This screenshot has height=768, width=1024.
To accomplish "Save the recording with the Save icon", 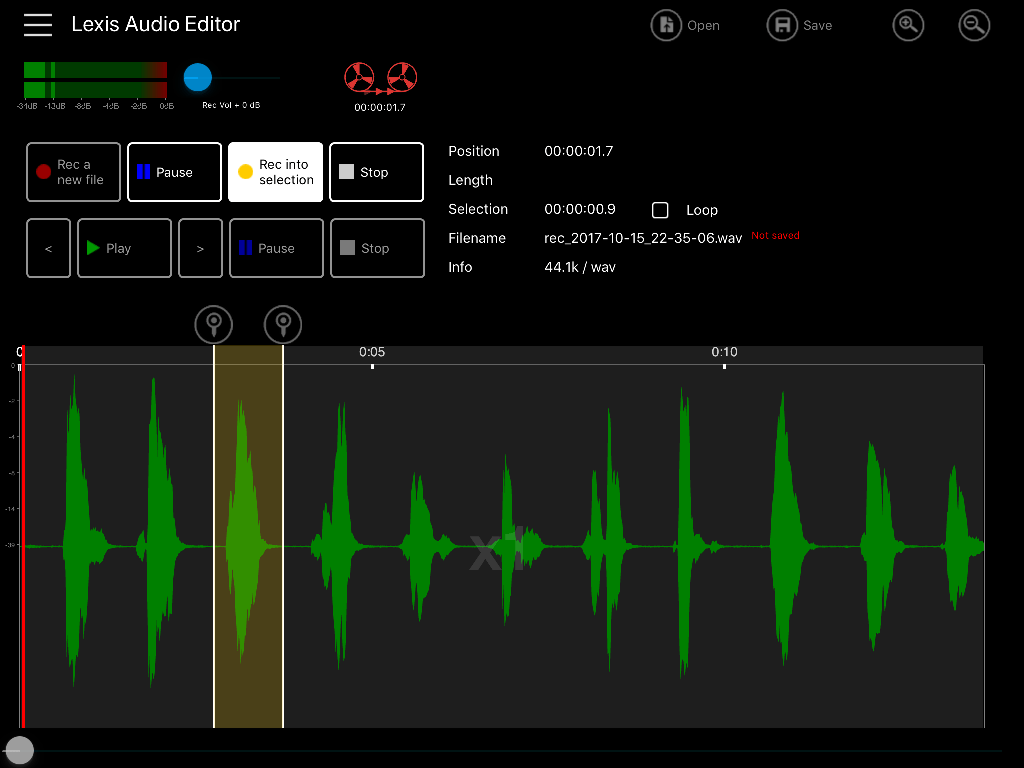I will [x=782, y=25].
